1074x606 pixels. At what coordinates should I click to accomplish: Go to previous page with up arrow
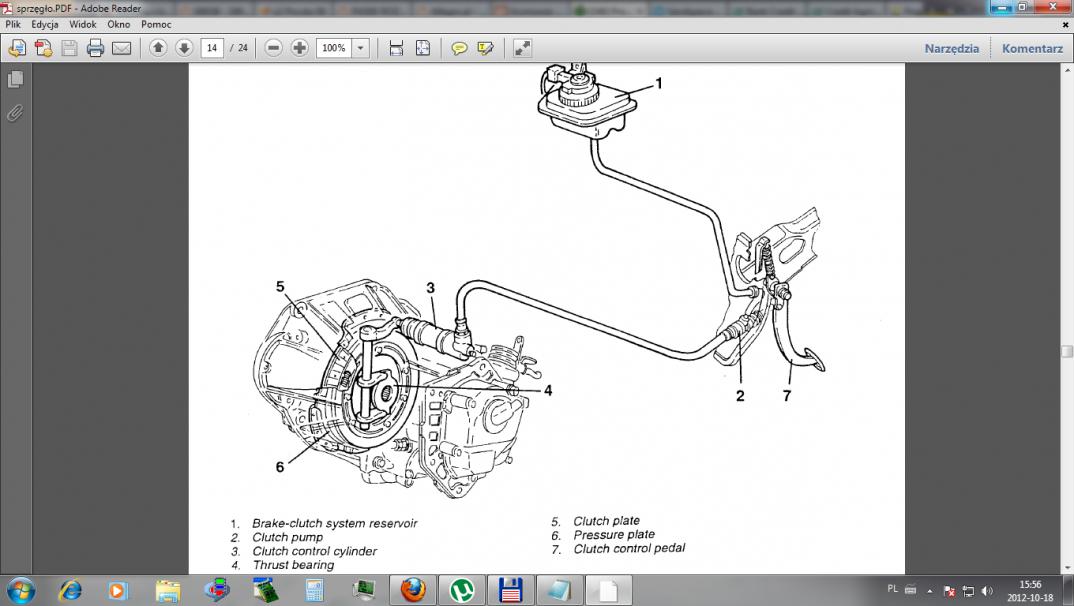[x=158, y=48]
